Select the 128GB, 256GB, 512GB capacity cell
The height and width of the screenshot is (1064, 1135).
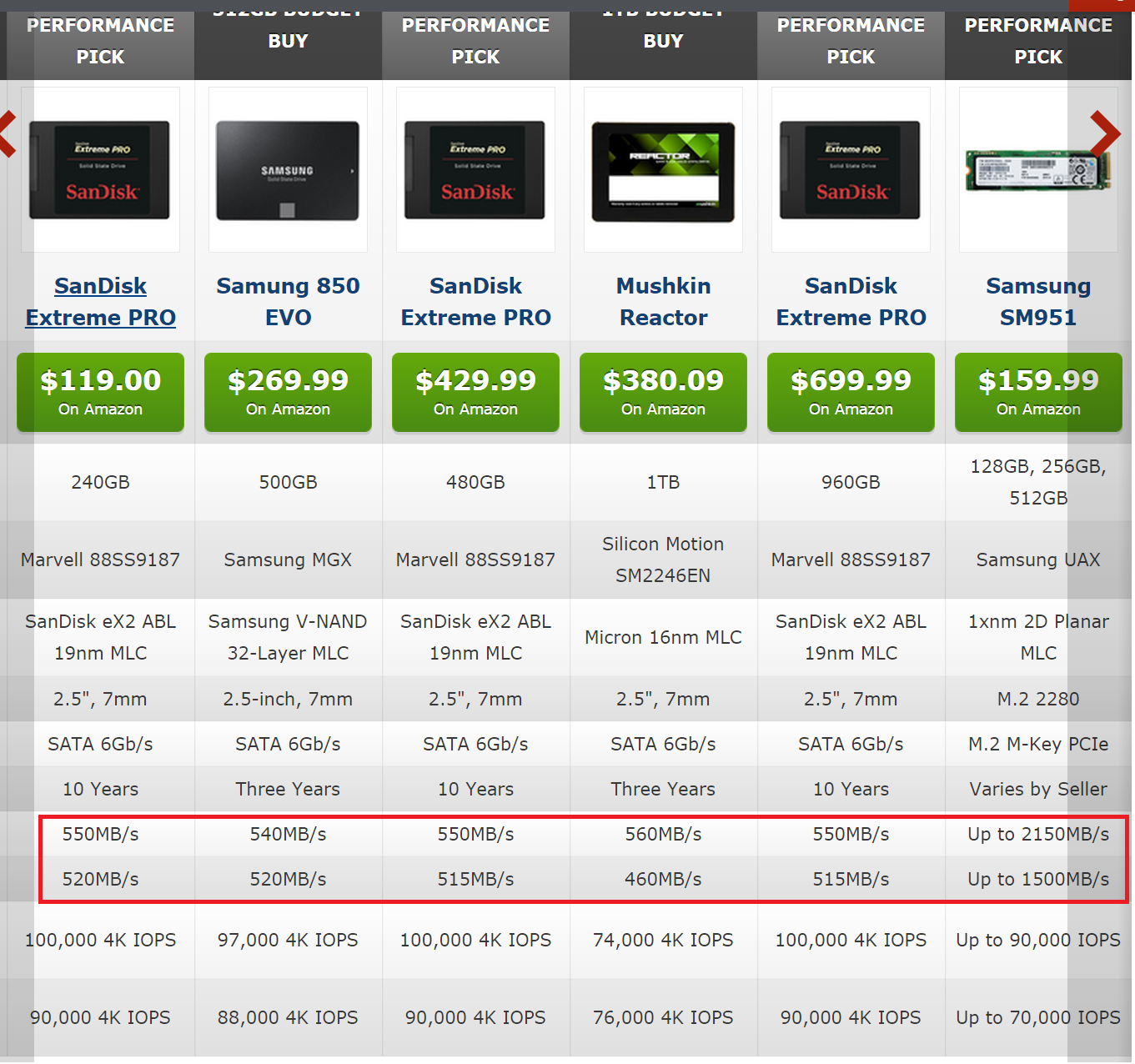coord(1038,482)
